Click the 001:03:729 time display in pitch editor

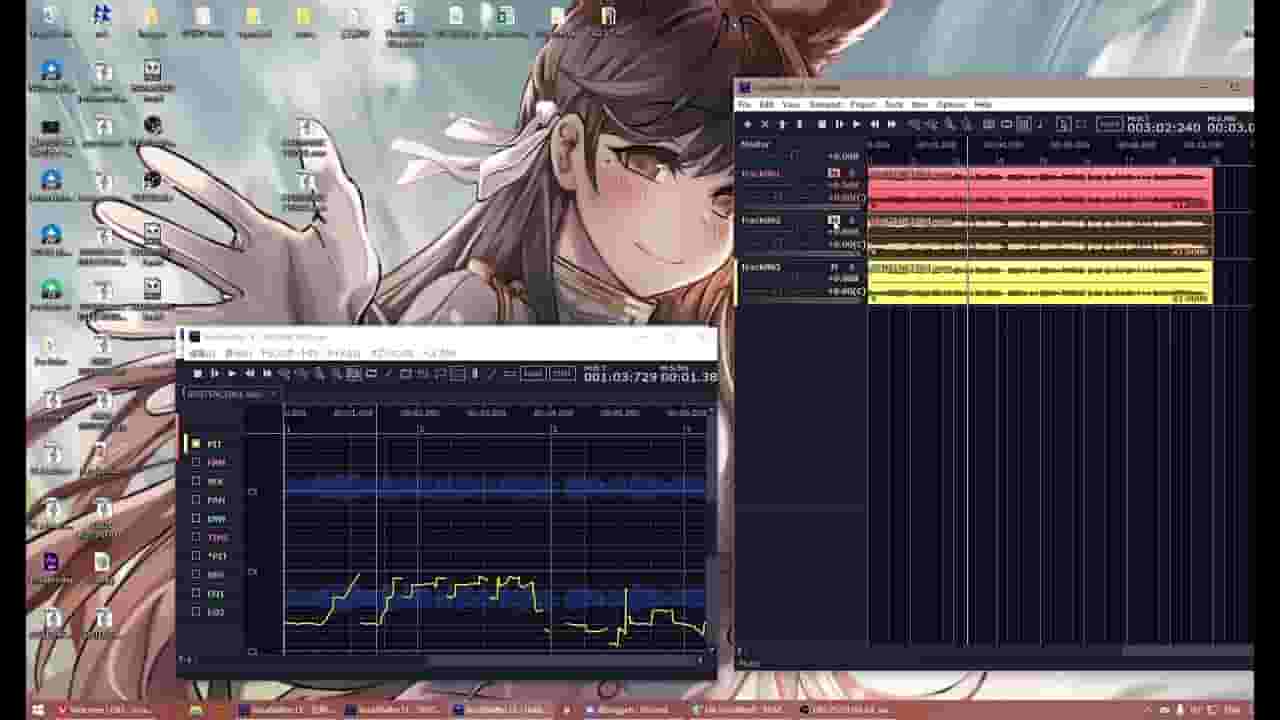[620, 376]
